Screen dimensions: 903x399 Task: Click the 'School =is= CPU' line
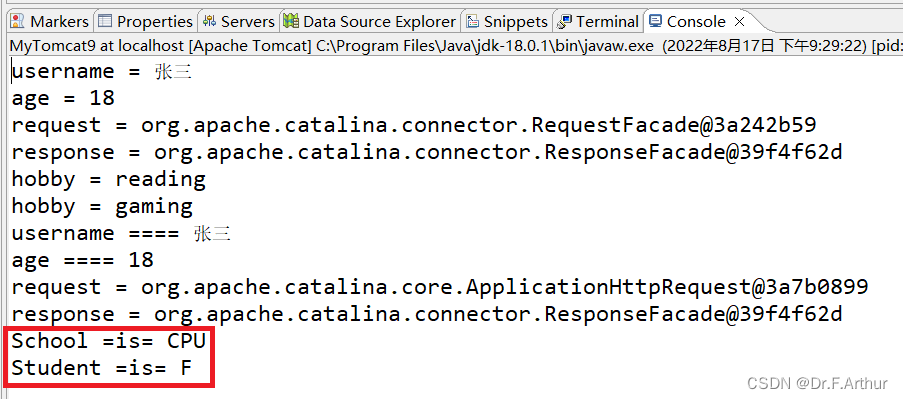click(109, 341)
